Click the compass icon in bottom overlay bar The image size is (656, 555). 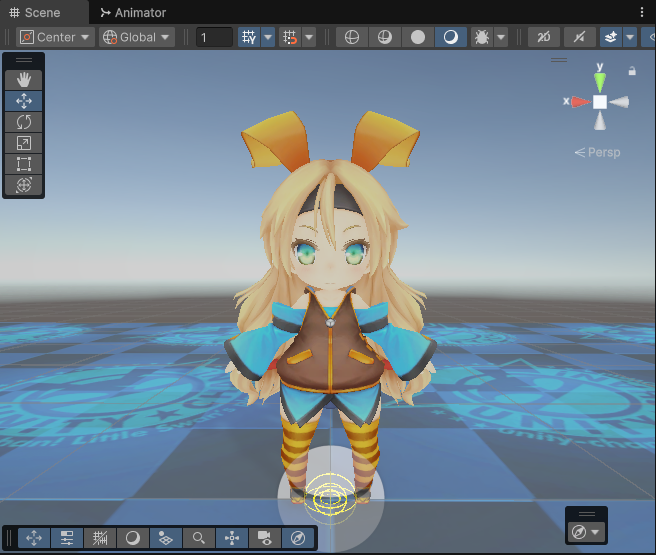coord(297,538)
